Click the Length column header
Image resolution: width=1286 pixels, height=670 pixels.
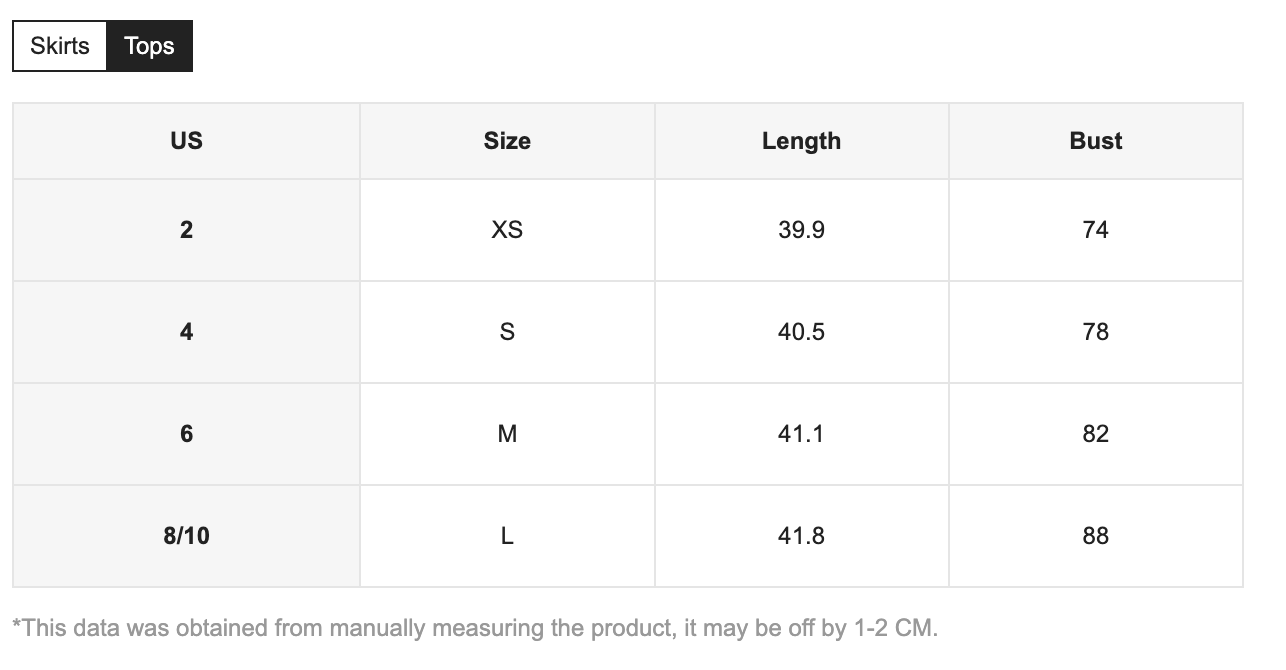[801, 141]
